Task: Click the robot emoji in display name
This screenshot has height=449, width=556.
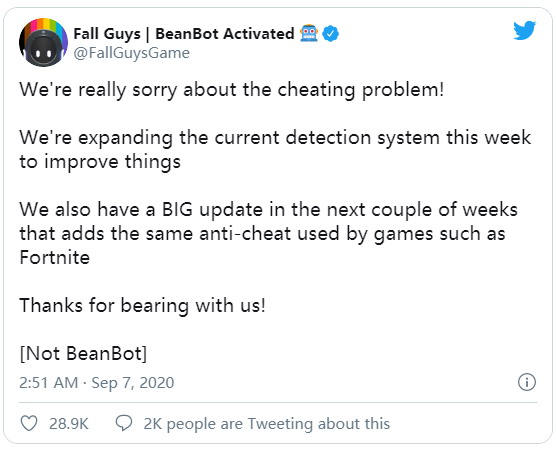Action: pos(309,33)
